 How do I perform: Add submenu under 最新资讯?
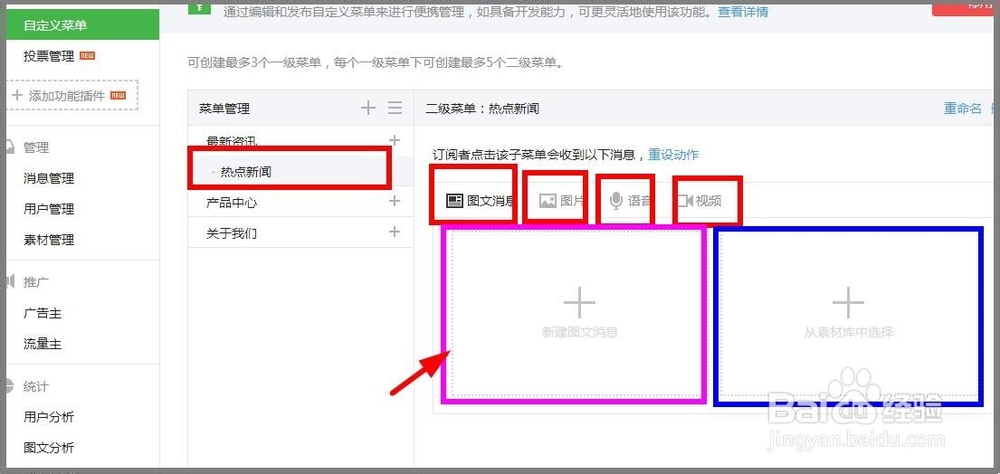[395, 140]
